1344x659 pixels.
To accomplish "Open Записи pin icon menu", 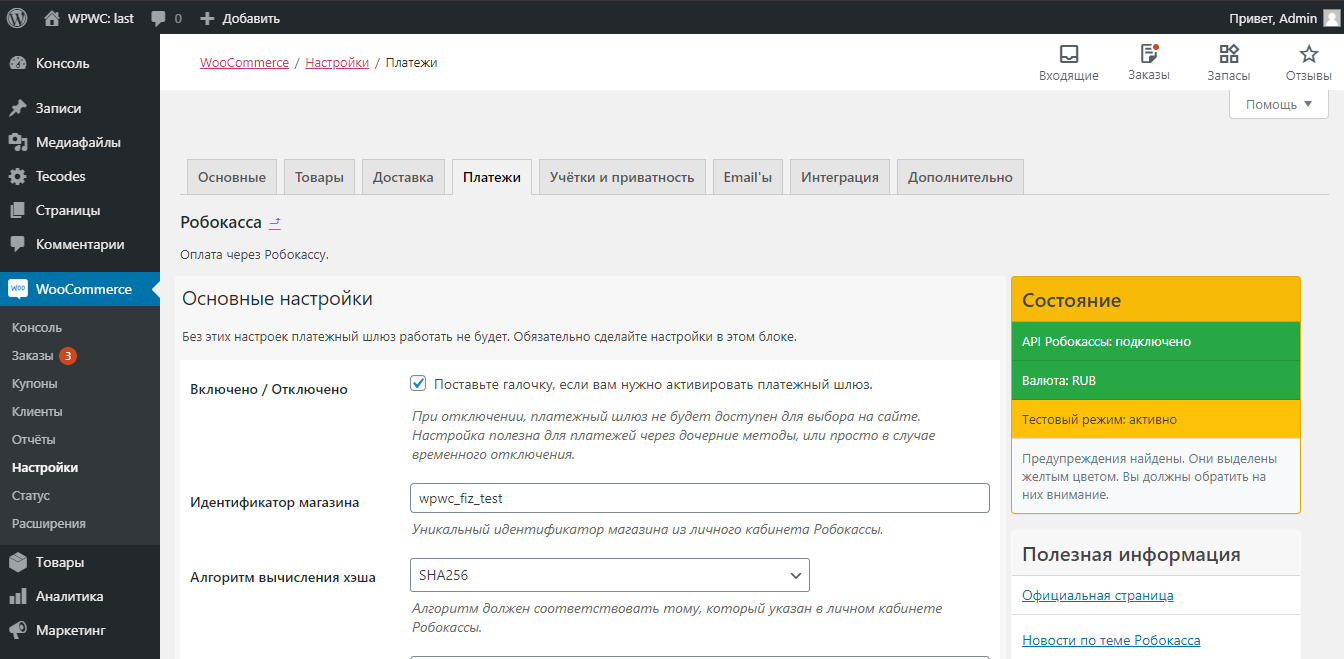I will pyautogui.click(x=18, y=108).
